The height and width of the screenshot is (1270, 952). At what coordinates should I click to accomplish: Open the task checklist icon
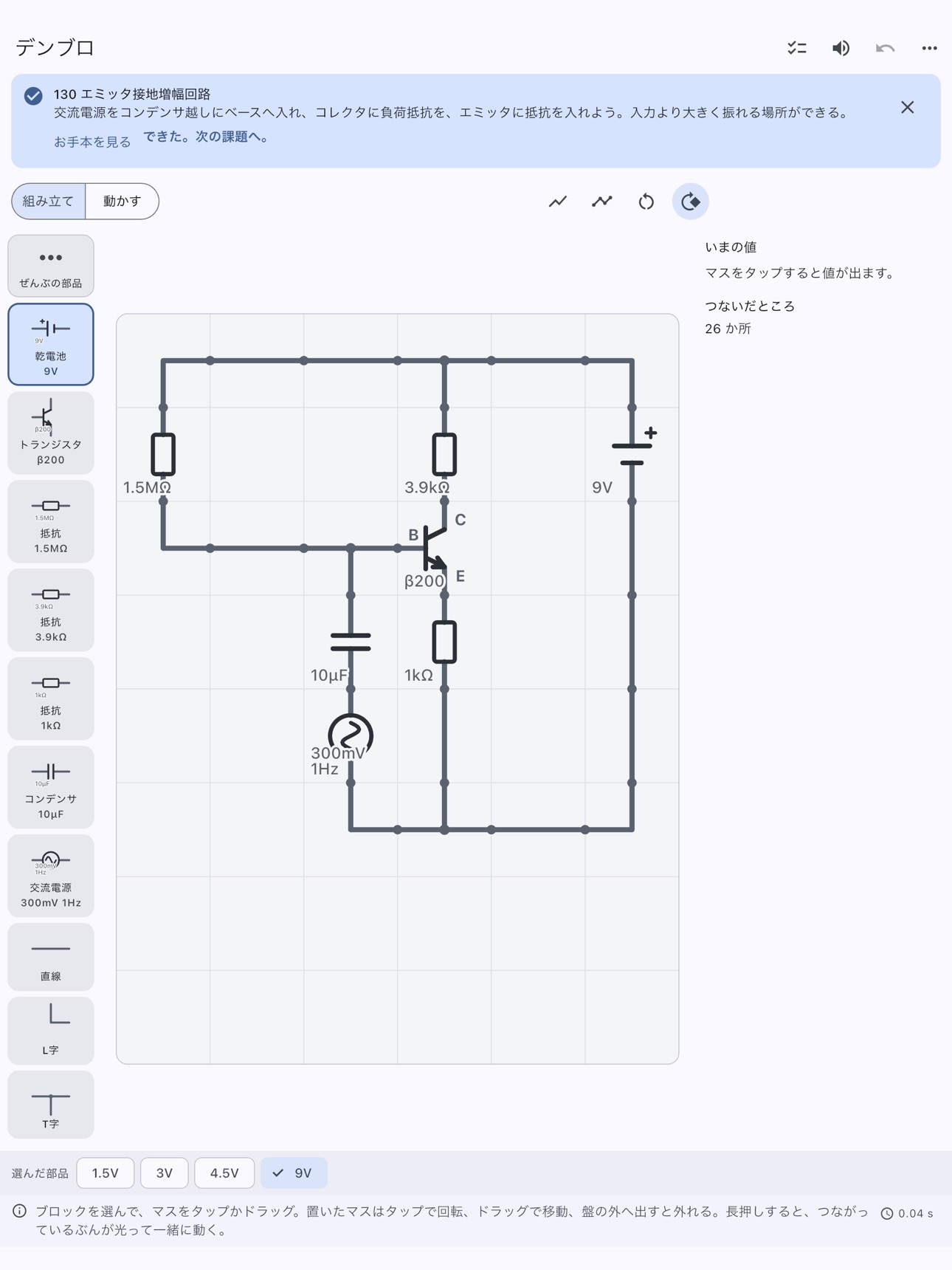click(x=796, y=48)
